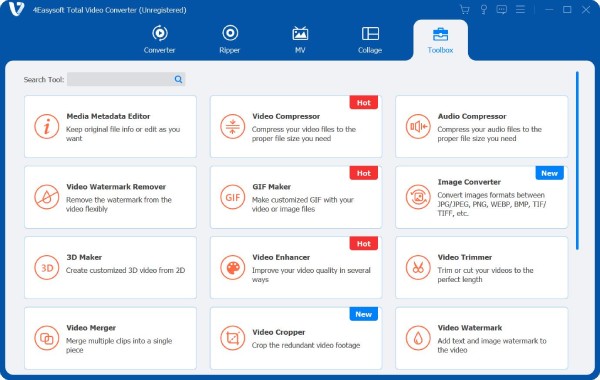Click the Hot badge on GIF Maker
The width and height of the screenshot is (600, 380).
coord(364,173)
